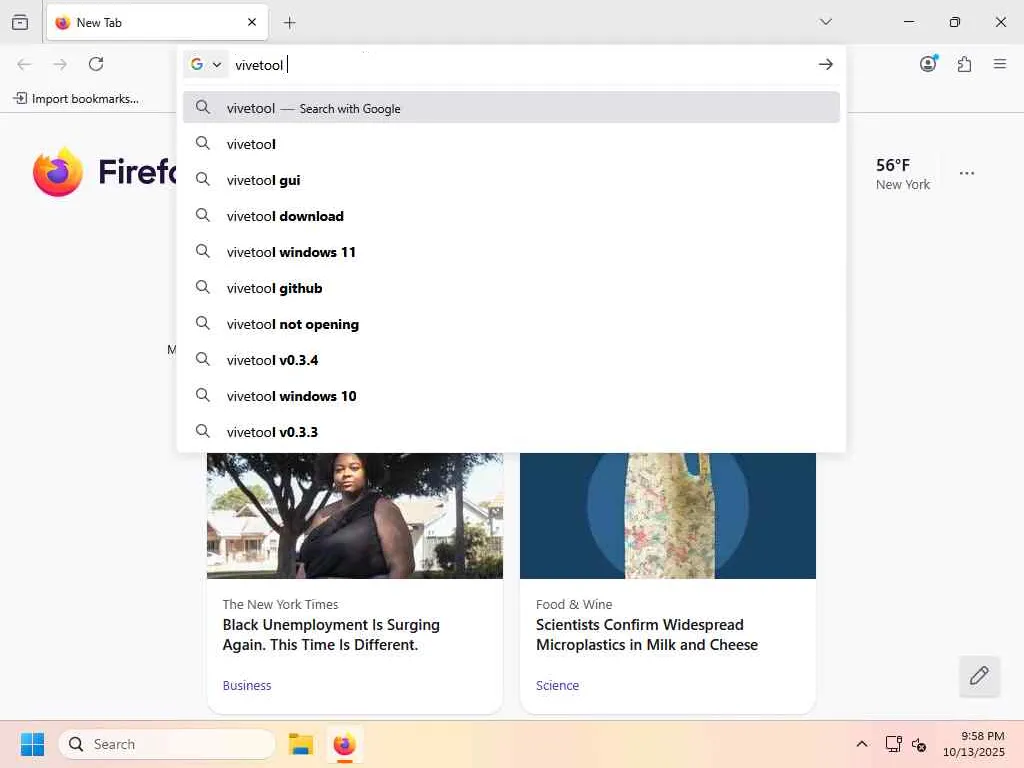Choose the 'vivetool download' suggestion
Image resolution: width=1024 pixels, height=768 pixels.
[511, 216]
